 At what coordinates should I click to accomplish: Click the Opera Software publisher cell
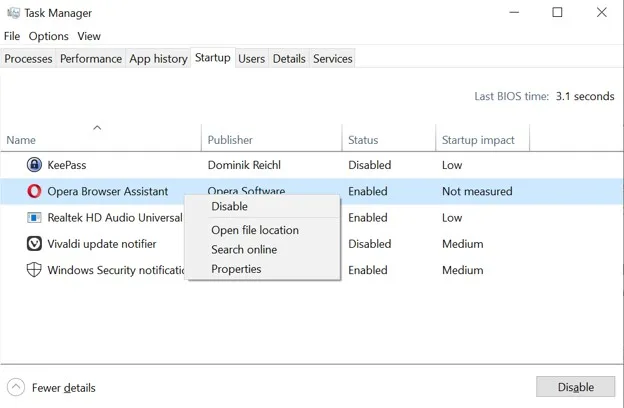pyautogui.click(x=246, y=190)
